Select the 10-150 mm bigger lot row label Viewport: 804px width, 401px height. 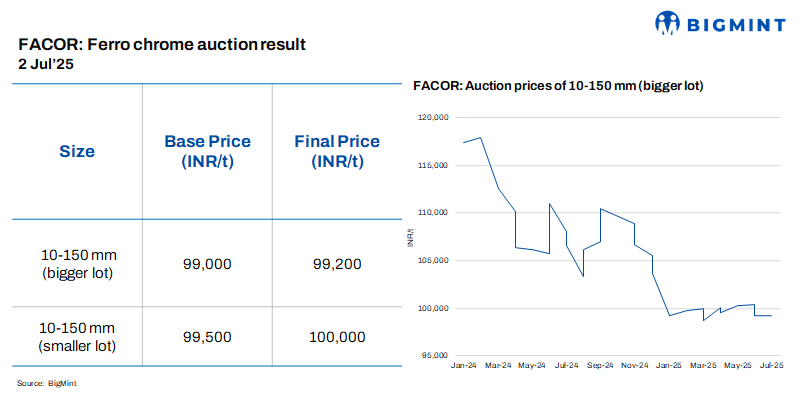point(77,264)
